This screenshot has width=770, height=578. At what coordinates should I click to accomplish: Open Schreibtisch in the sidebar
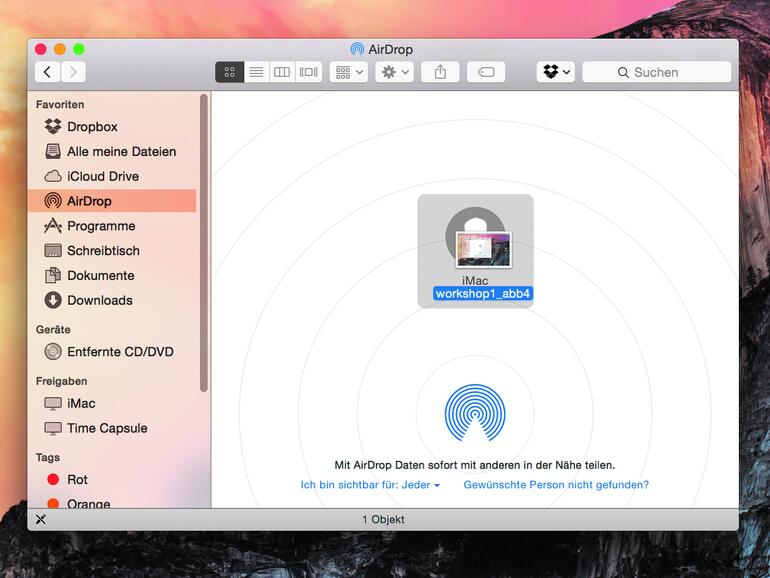point(112,250)
